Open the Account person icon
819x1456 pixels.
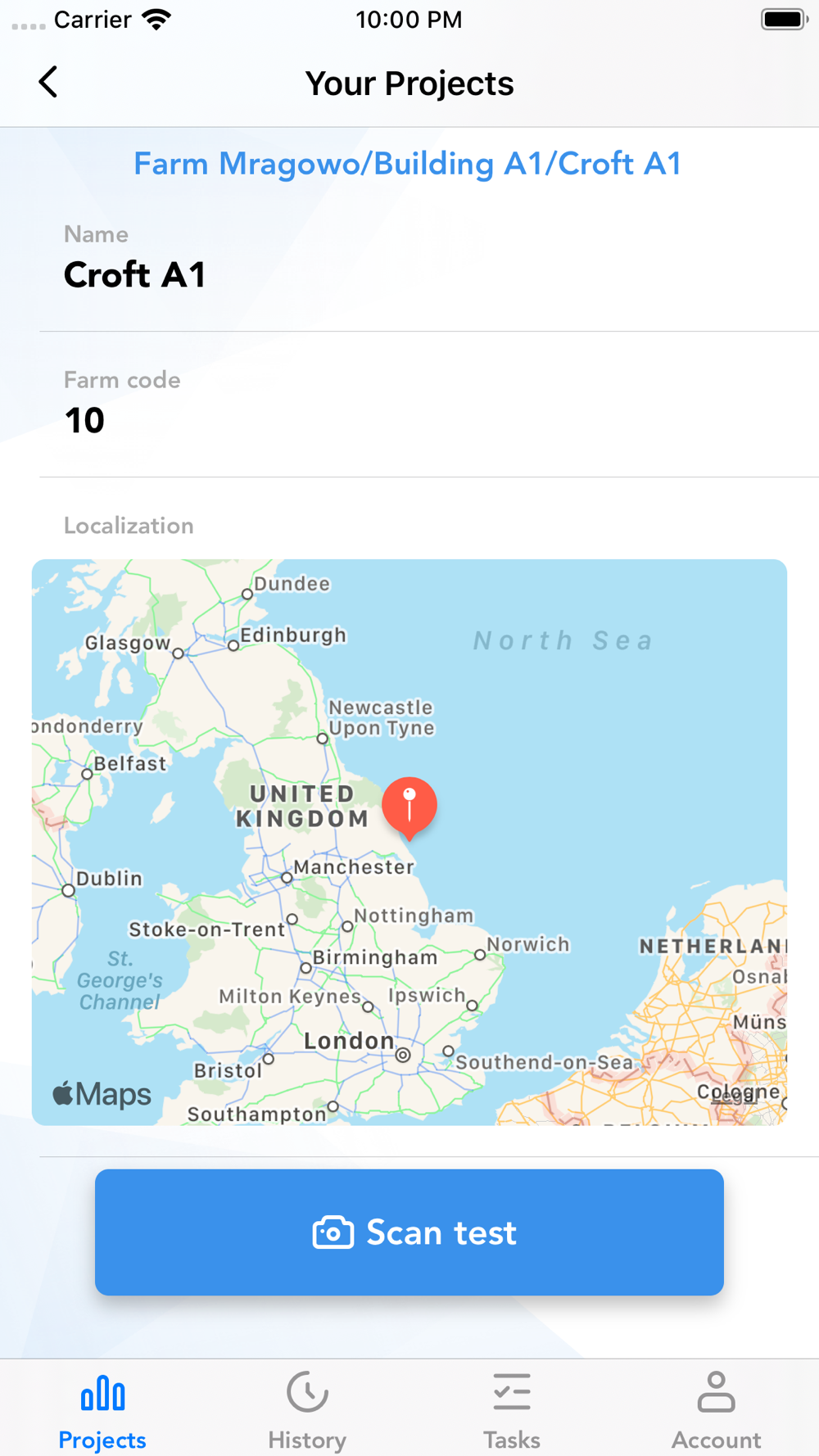(x=717, y=1392)
